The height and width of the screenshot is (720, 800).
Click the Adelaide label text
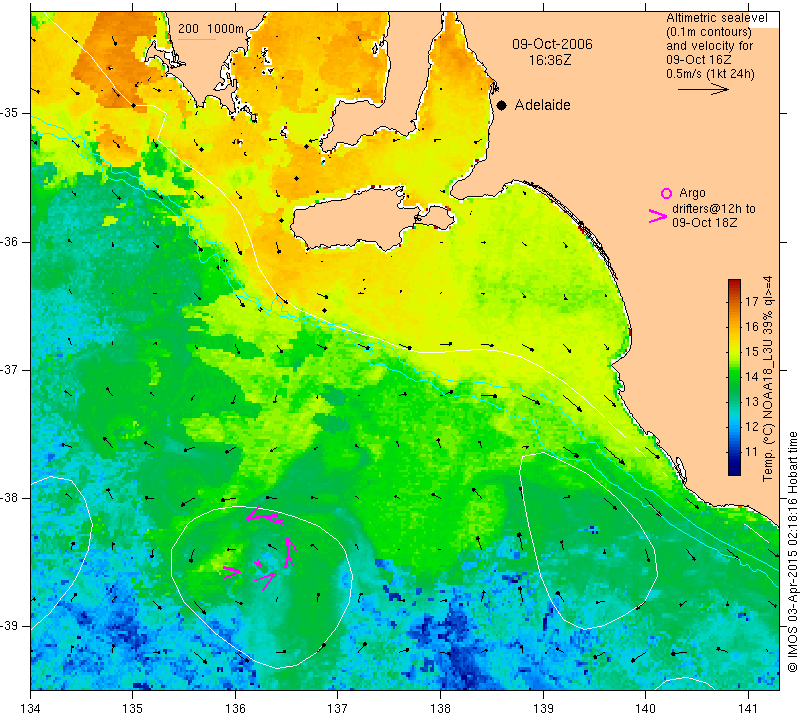[x=542, y=105]
